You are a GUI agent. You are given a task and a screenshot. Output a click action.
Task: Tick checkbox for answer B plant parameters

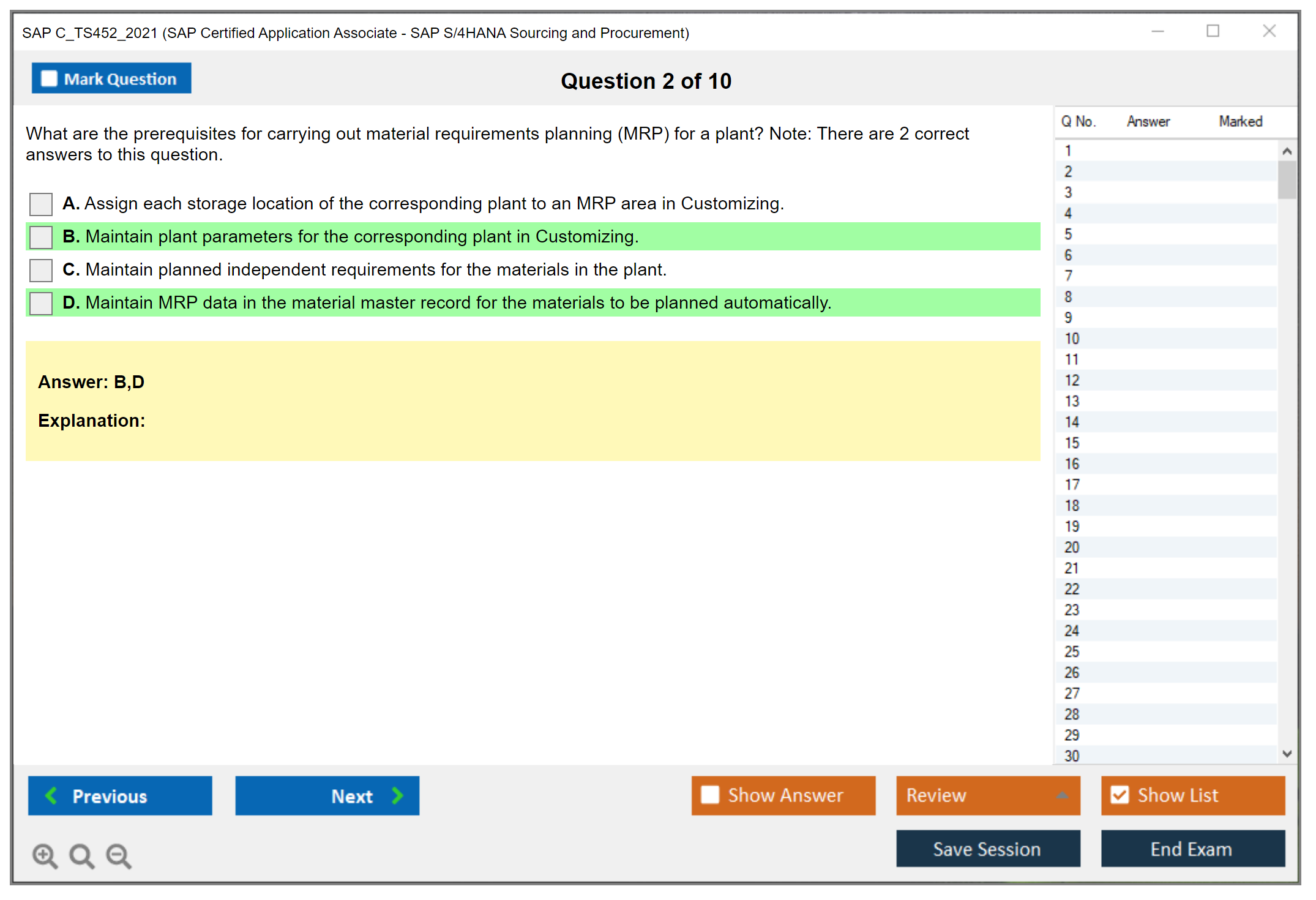[41, 237]
